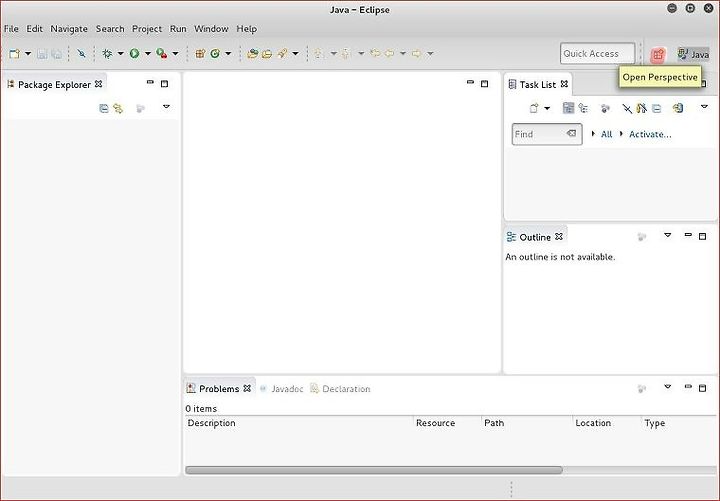Image resolution: width=720 pixels, height=501 pixels.
Task: Open the Problems view menu triangle
Action: tap(668, 387)
